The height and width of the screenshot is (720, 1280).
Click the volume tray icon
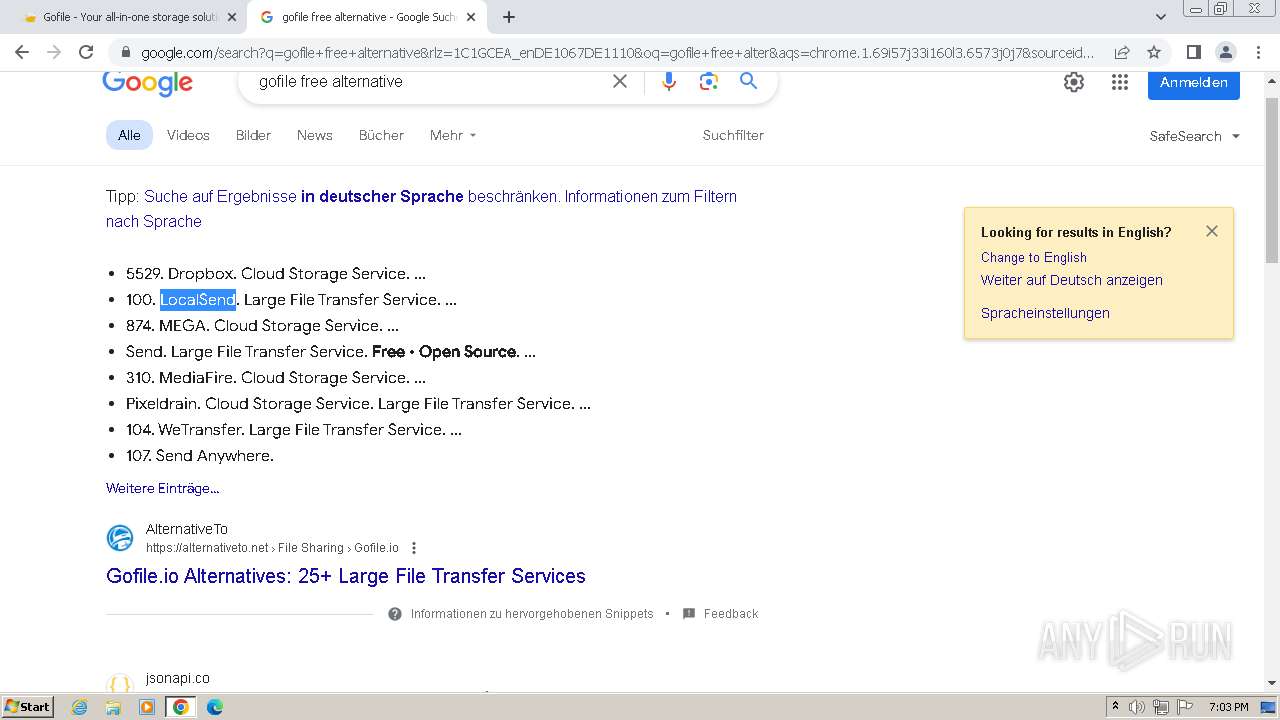coord(1137,707)
